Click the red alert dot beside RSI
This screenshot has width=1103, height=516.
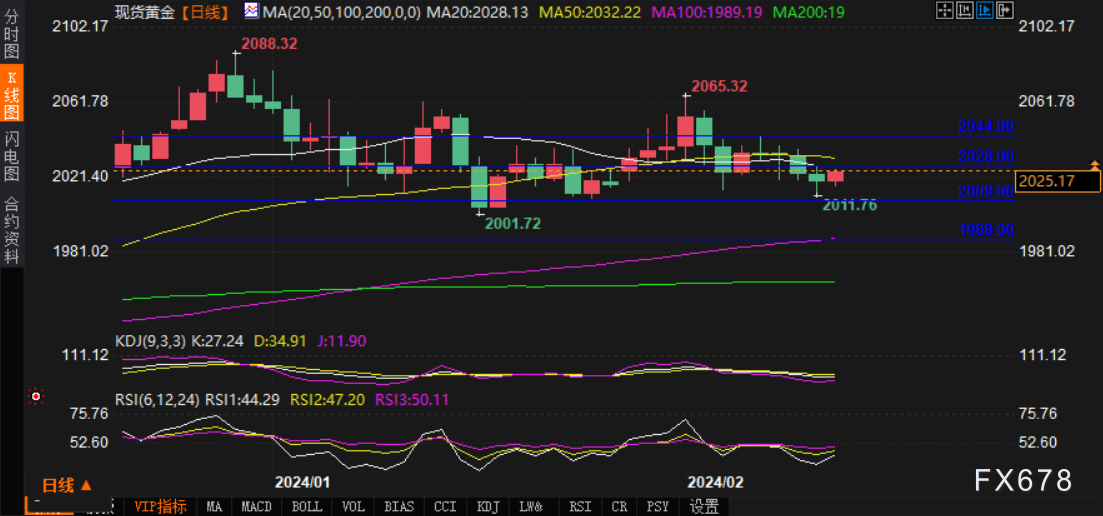(x=36, y=396)
